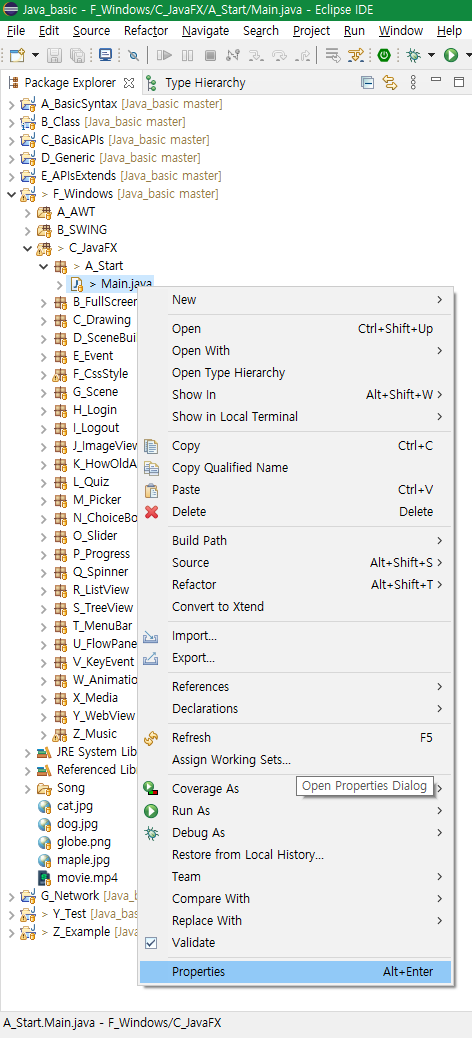The width and height of the screenshot is (472, 1038).
Task: Click the Paste clipboard icon
Action: pyautogui.click(x=152, y=490)
